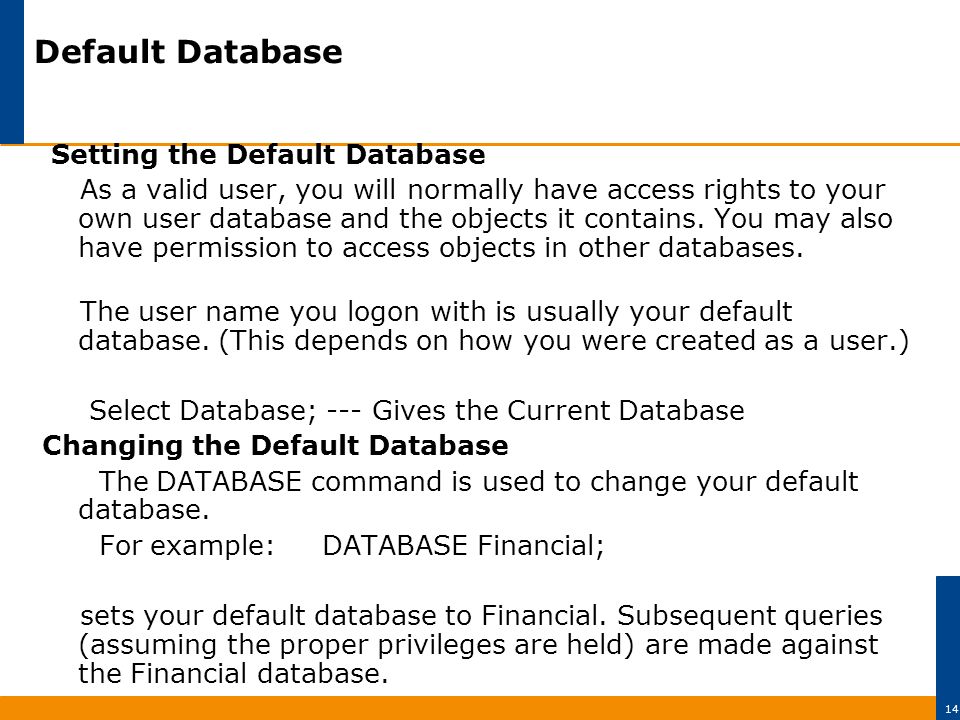Click the paragraph starting 'sets your default database'
Viewport: 960px width, 720px height.
tap(481, 645)
